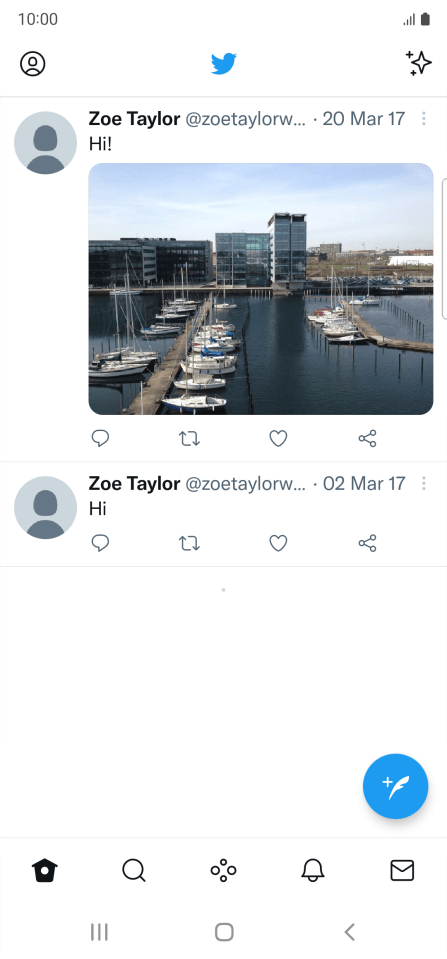447x959 pixels.
Task: Compose a new tweet with the feather button
Action: pos(396,786)
